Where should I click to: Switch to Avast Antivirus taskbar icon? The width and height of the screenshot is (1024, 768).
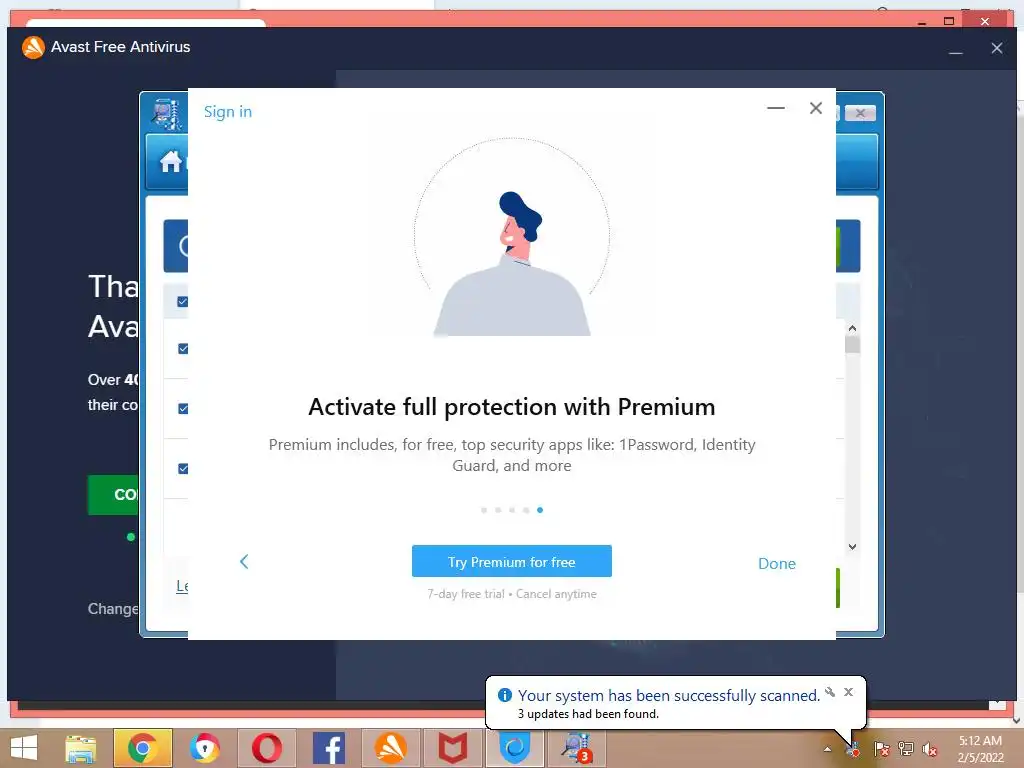391,748
